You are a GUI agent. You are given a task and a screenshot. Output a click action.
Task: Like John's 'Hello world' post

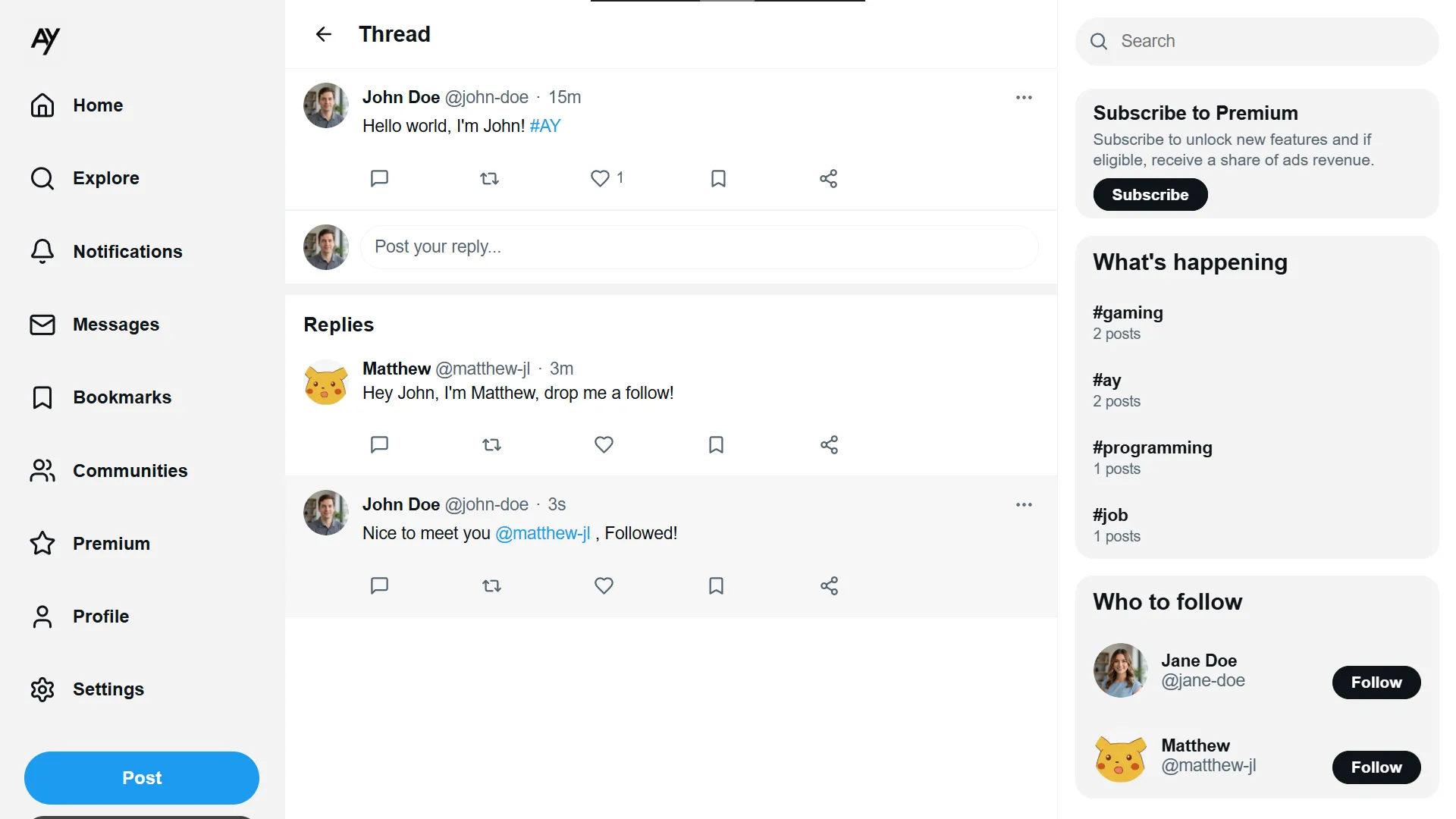(x=600, y=178)
